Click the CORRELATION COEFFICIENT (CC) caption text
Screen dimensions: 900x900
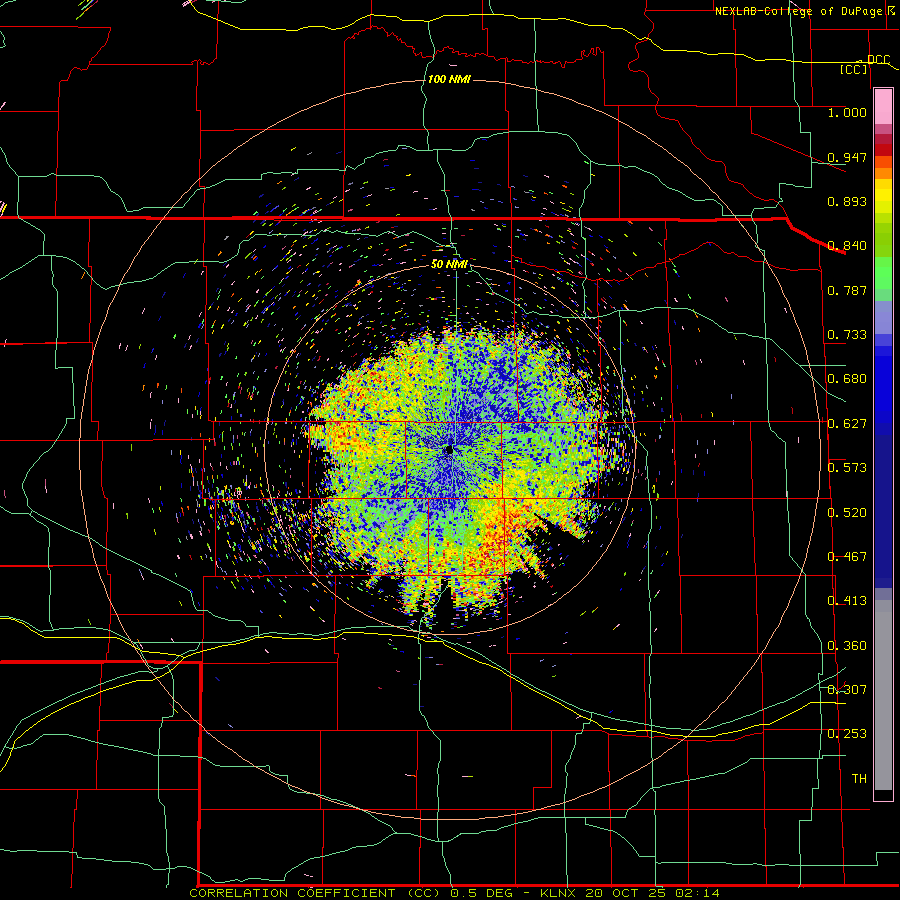point(315,893)
